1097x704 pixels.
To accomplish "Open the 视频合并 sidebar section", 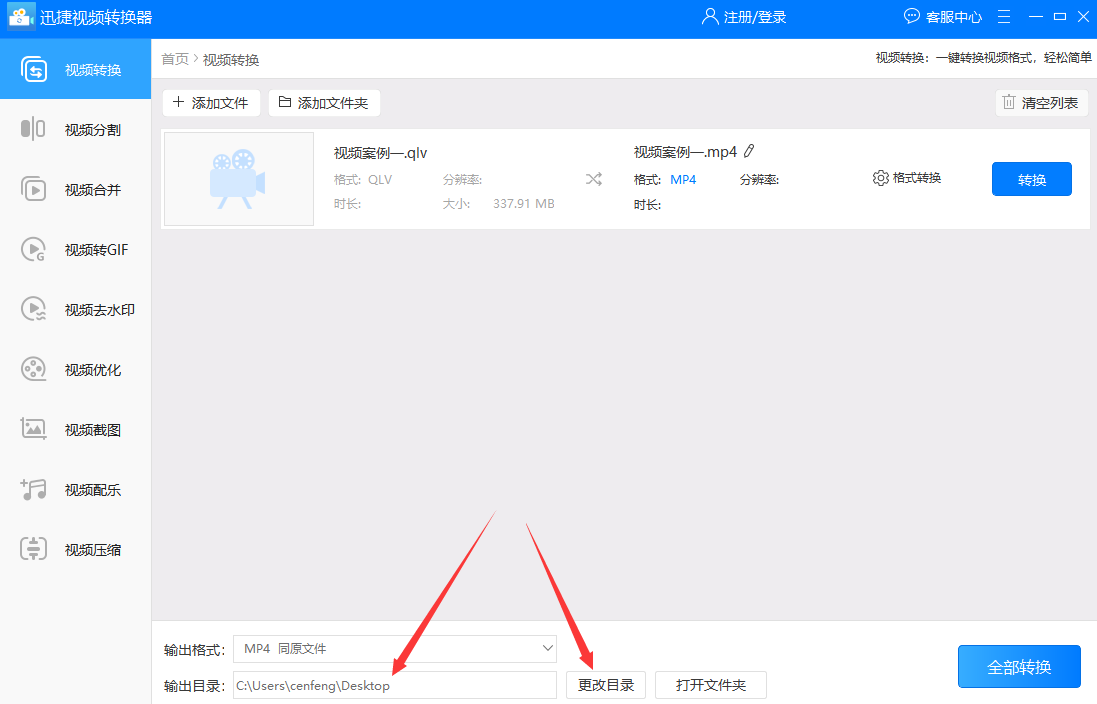I will pyautogui.click(x=75, y=190).
